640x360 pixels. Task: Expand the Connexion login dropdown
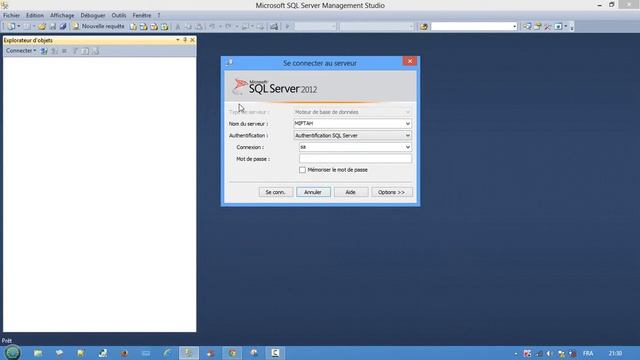[407, 147]
